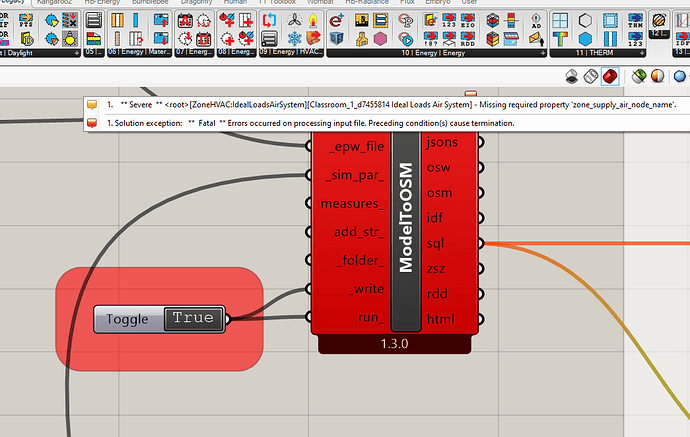
Task: Click the pink hexagon Energy icon
Action: 380,39
